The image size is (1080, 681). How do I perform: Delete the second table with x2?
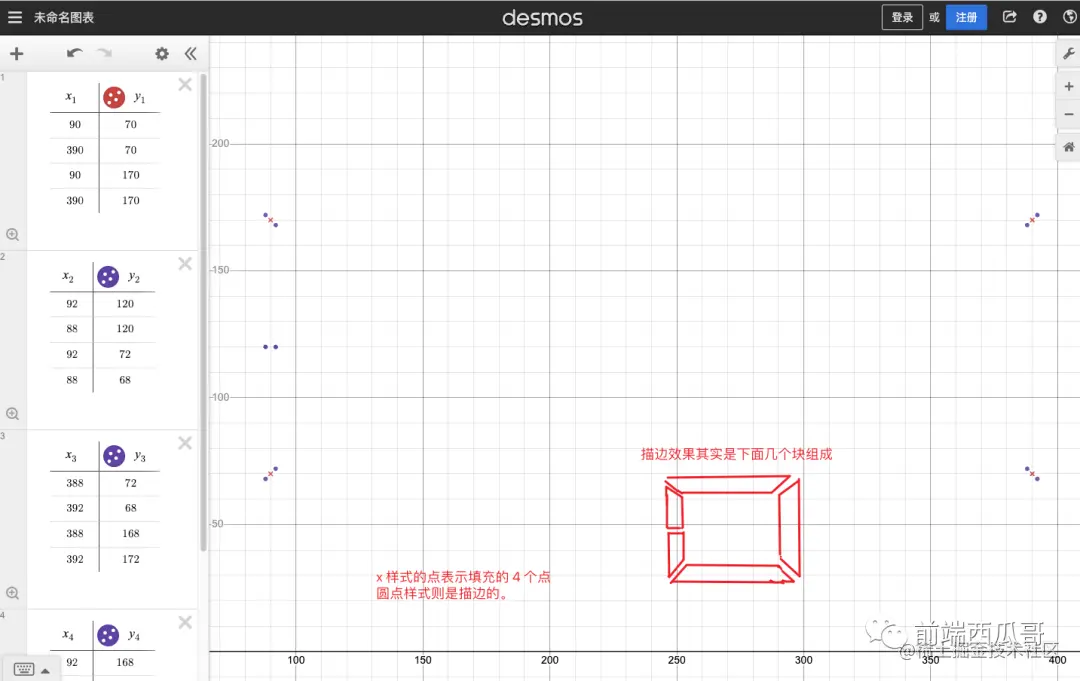click(185, 264)
